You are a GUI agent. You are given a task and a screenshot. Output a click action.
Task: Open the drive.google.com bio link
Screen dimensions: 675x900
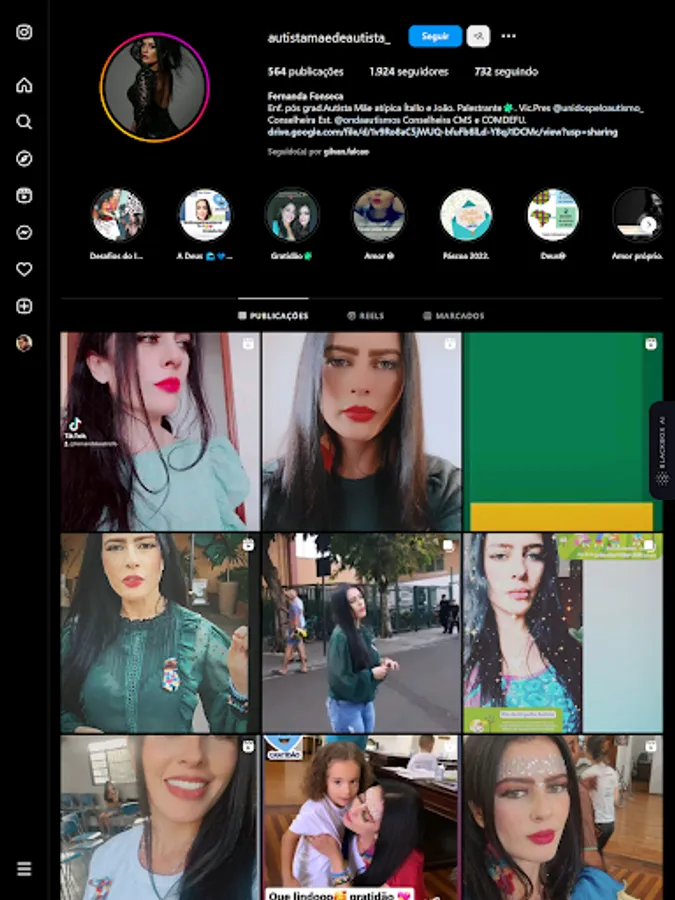pyautogui.click(x=443, y=132)
